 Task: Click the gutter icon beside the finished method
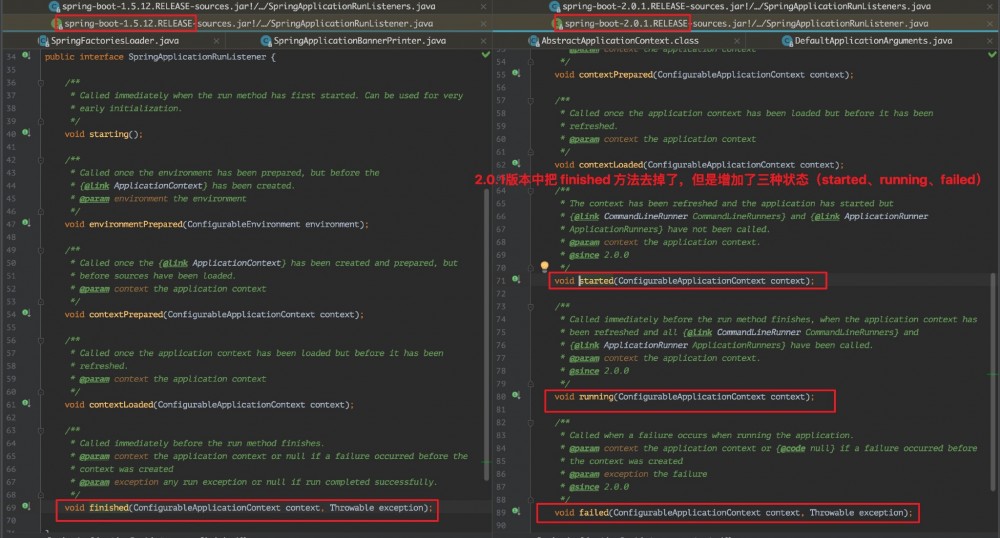[26, 507]
